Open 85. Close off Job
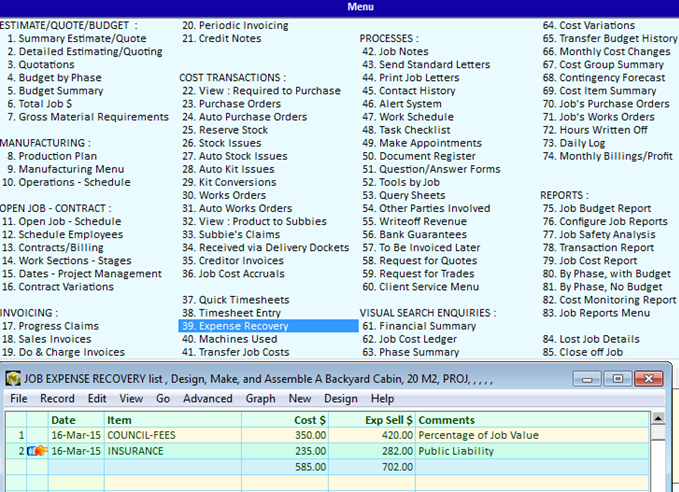The width and height of the screenshot is (679, 492). [x=582, y=352]
